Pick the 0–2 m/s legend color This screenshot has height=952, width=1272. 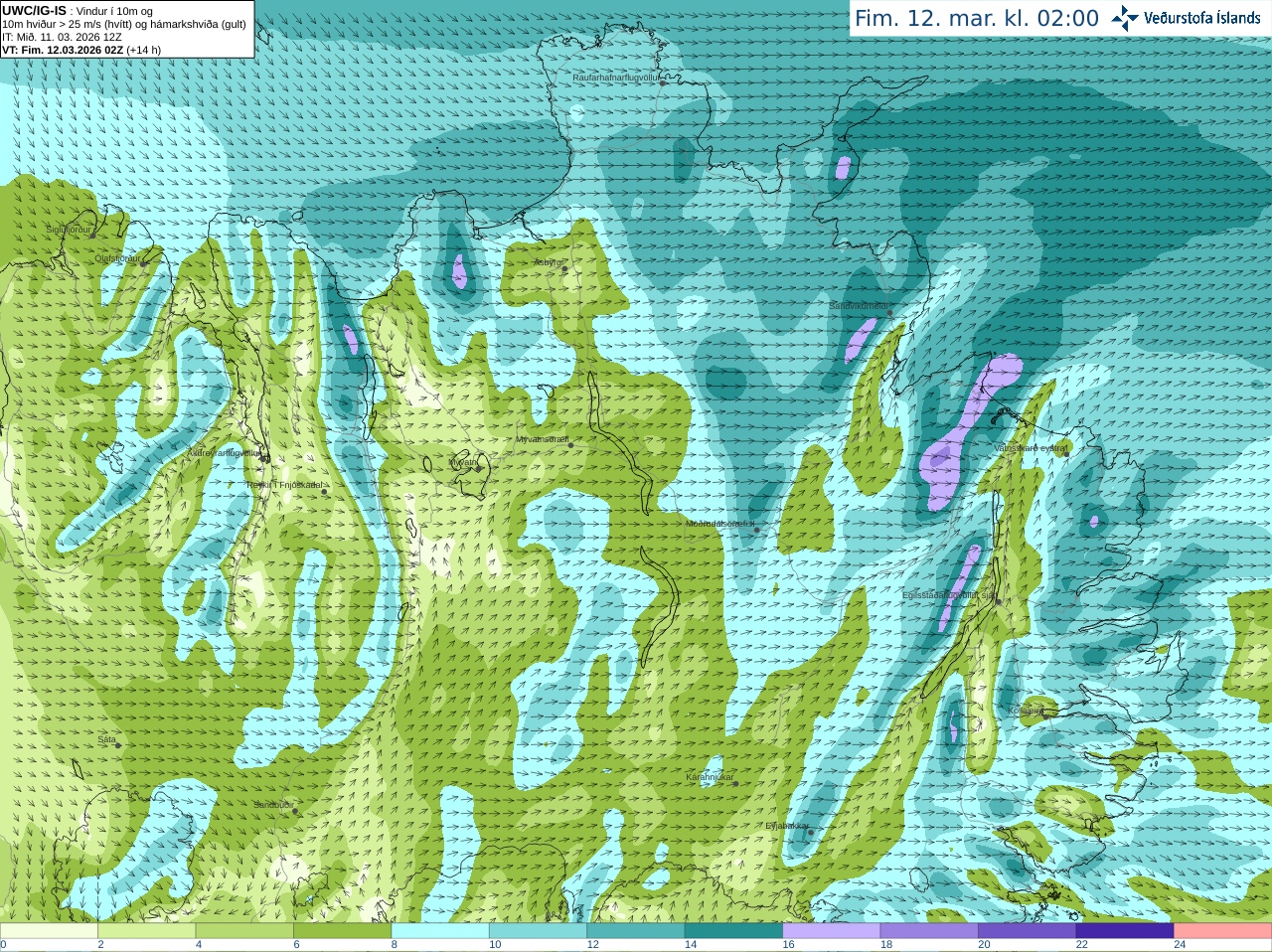pyautogui.click(x=49, y=931)
